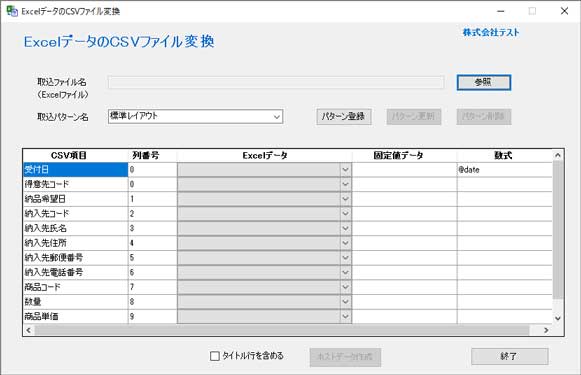The width and height of the screenshot is (581, 375).
Task: Click the 列番号 column header
Action: coord(152,156)
